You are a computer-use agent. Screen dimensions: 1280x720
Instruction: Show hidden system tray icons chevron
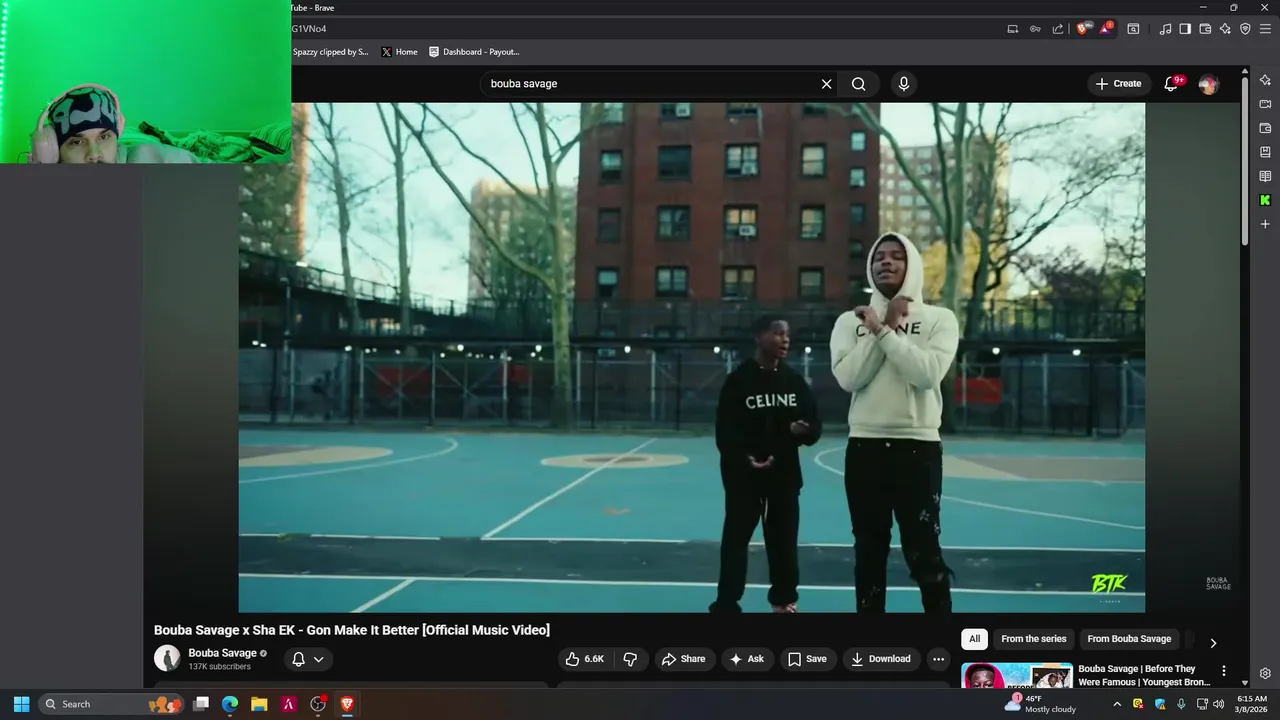point(1117,704)
